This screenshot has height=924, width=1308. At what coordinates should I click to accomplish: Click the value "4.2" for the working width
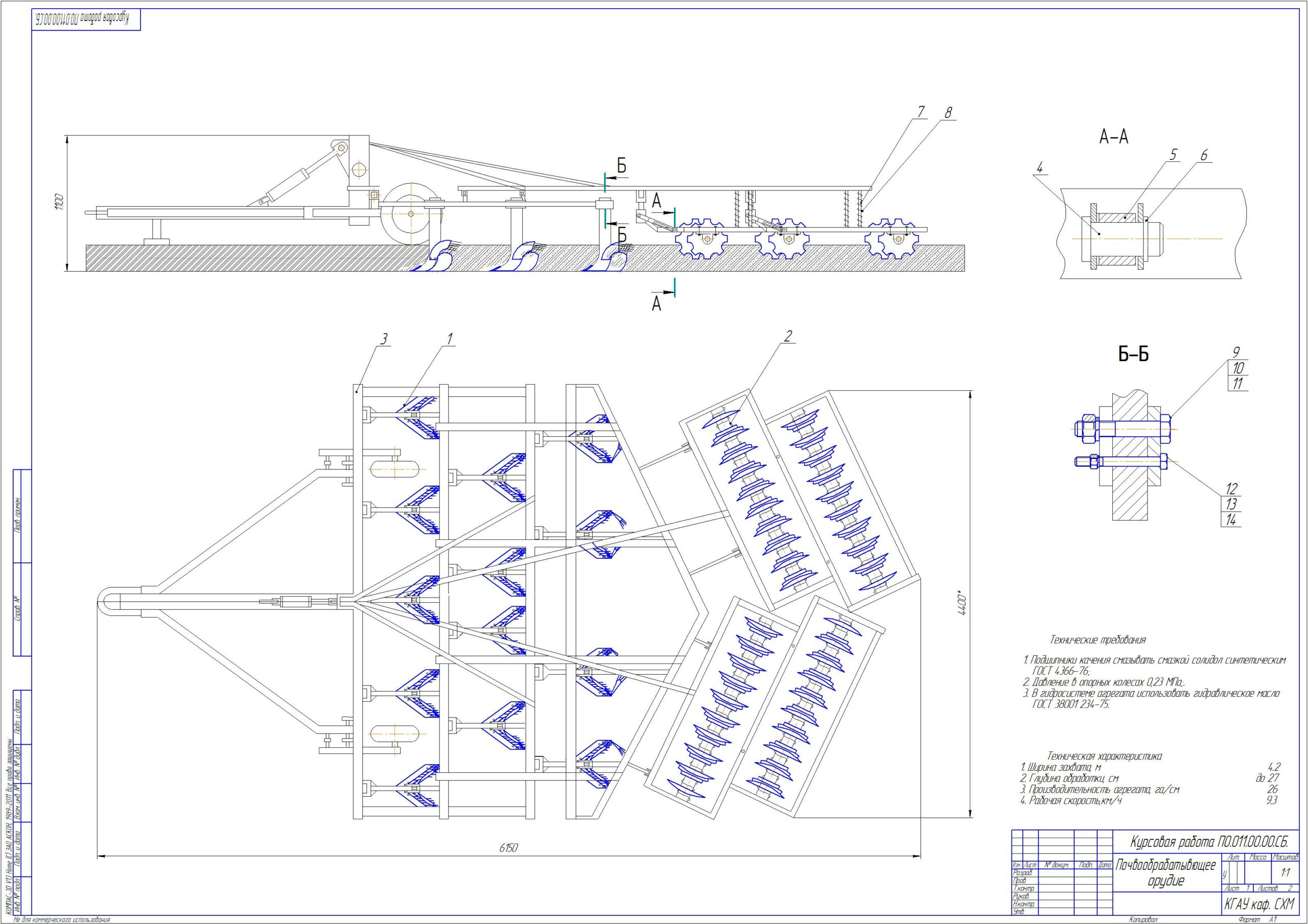(x=1274, y=767)
